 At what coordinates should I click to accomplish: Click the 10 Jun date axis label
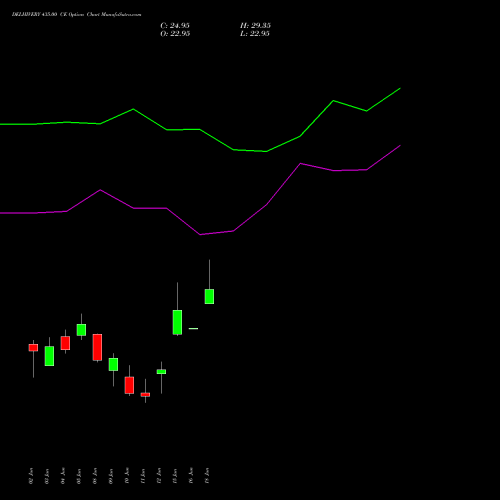[x=127, y=476]
